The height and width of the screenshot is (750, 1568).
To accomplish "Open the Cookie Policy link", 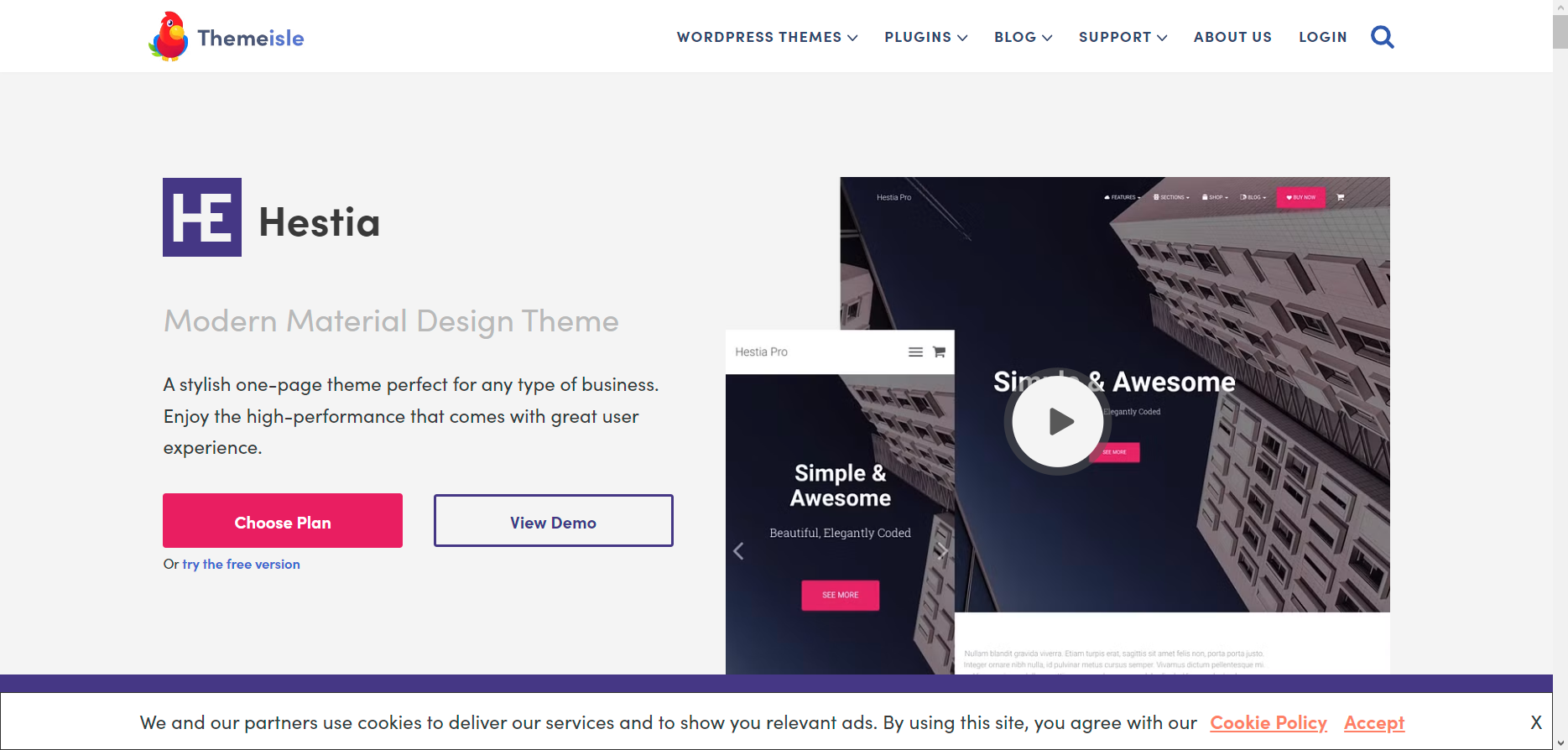I will 1268,723.
